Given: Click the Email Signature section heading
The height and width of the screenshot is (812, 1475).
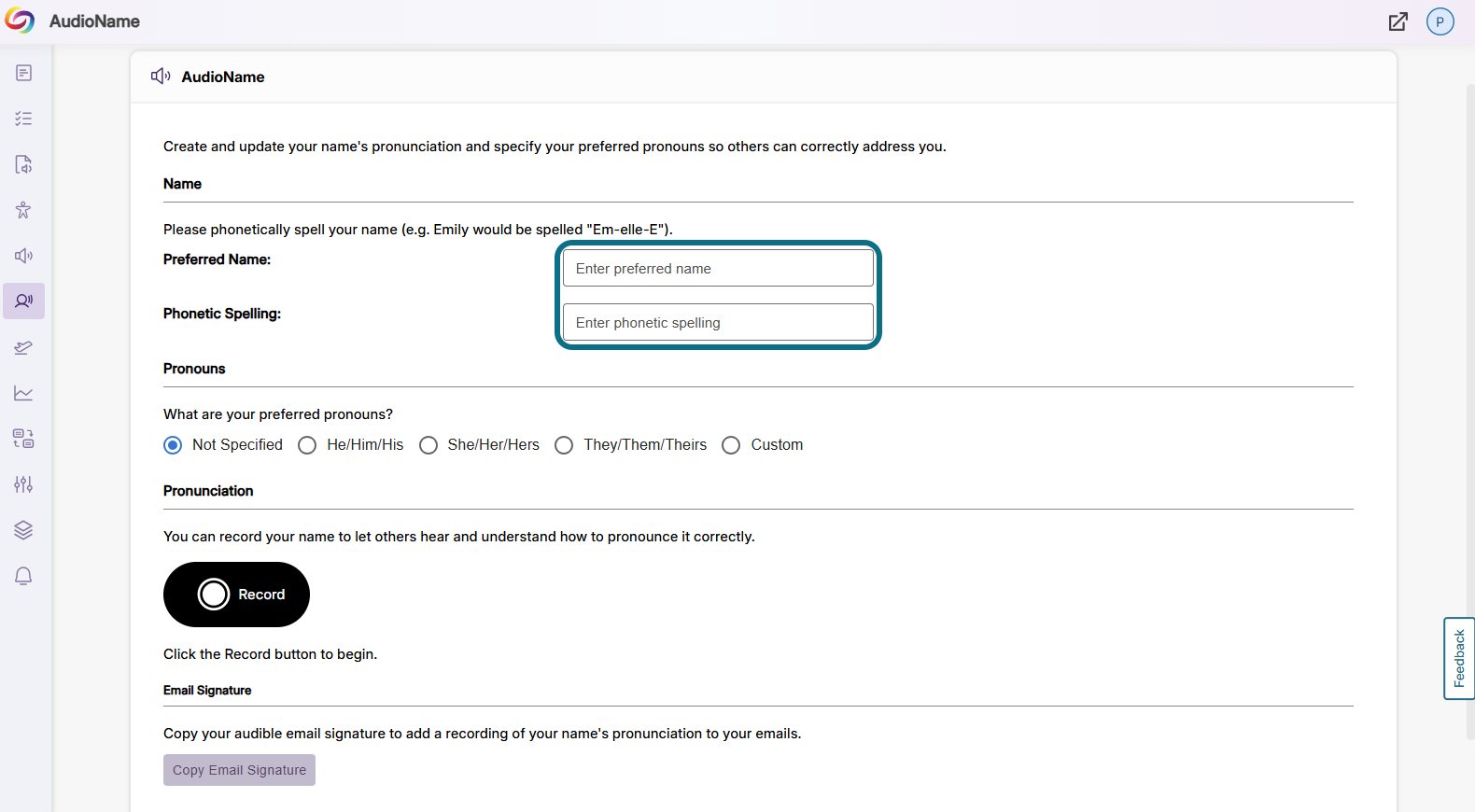Looking at the screenshot, I should click(x=207, y=691).
